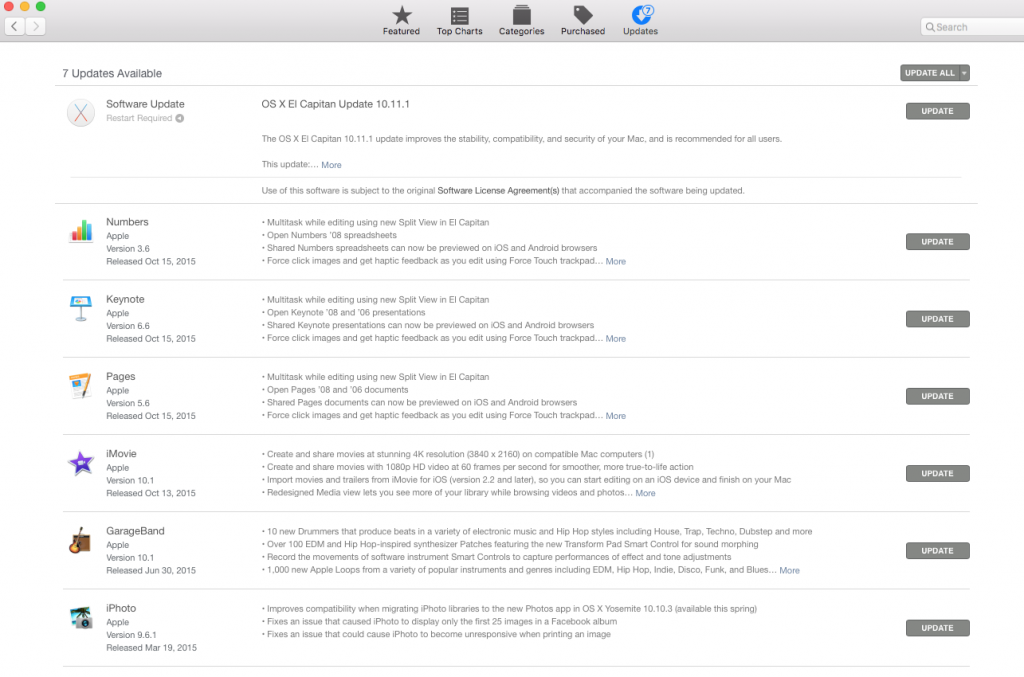Image resolution: width=1024 pixels, height=677 pixels.
Task: Click 'Version 6.6' under Keynote
Action: coord(128,326)
